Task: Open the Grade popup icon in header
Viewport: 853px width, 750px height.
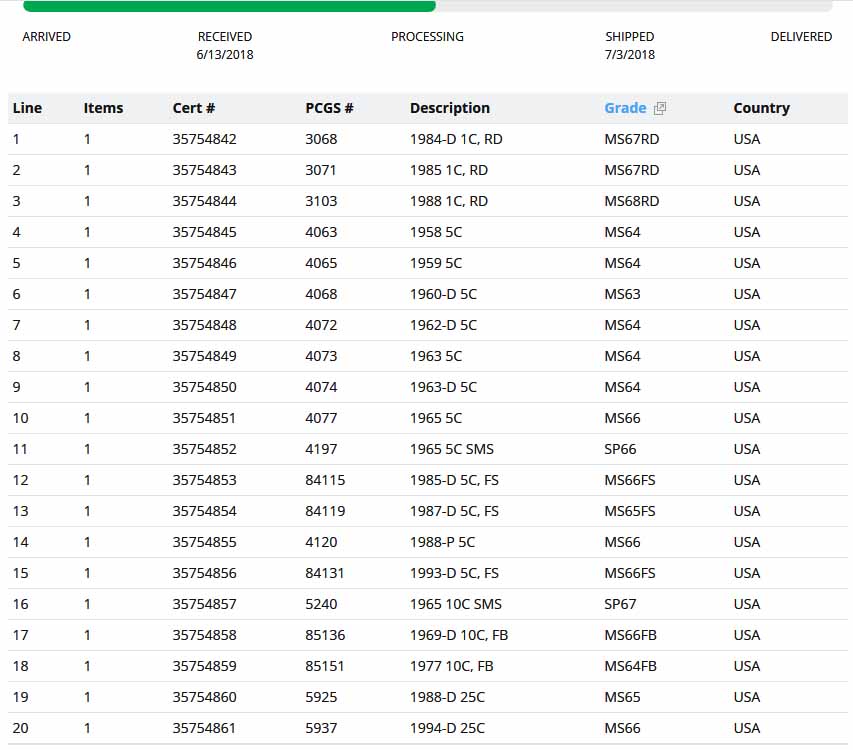Action: [660, 108]
